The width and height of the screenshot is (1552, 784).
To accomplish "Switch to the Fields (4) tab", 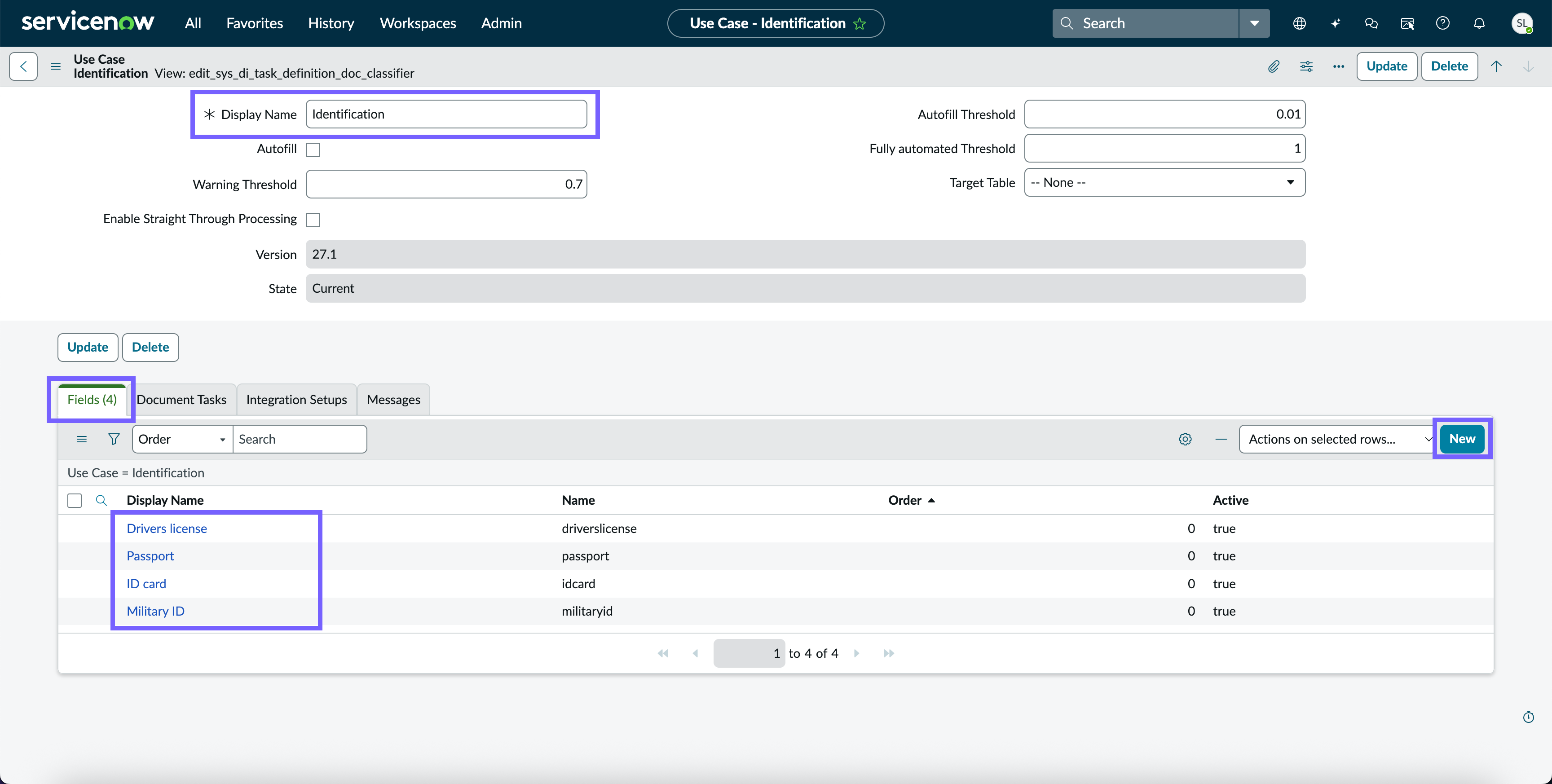I will (x=92, y=400).
